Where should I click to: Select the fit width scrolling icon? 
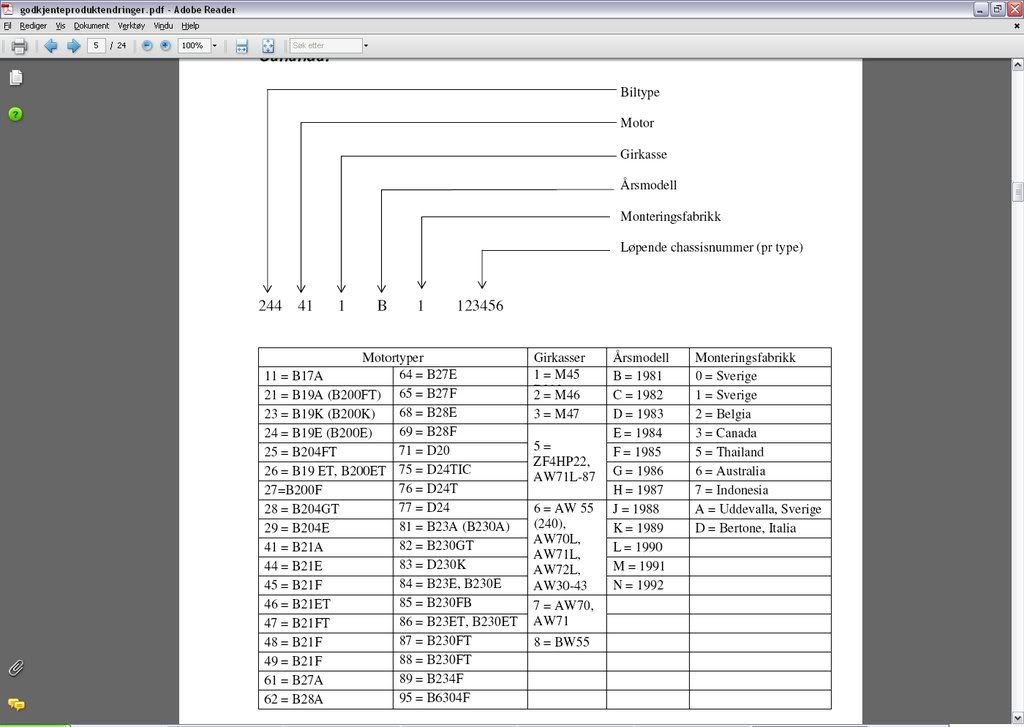pyautogui.click(x=241, y=46)
